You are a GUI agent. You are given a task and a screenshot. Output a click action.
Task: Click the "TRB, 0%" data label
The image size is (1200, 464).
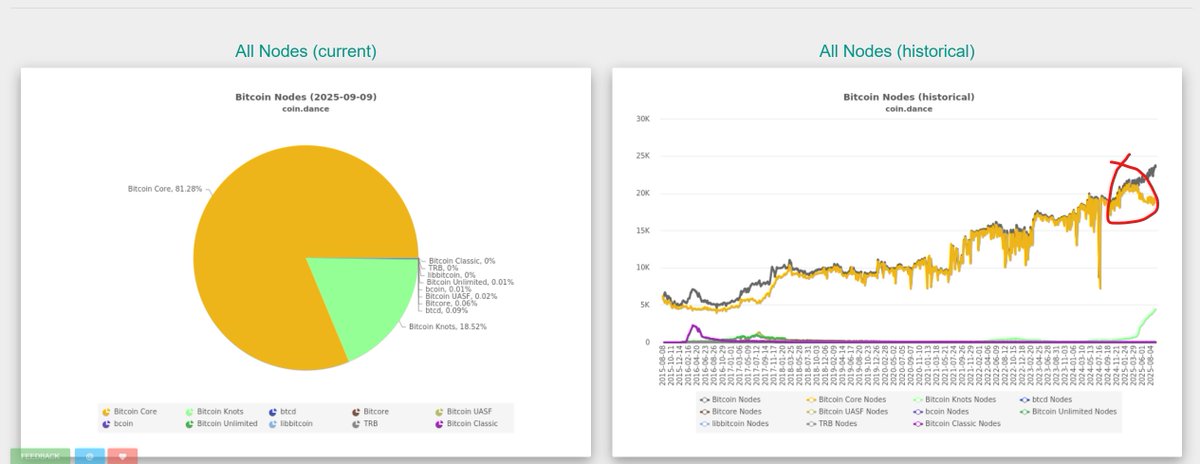(x=443, y=268)
